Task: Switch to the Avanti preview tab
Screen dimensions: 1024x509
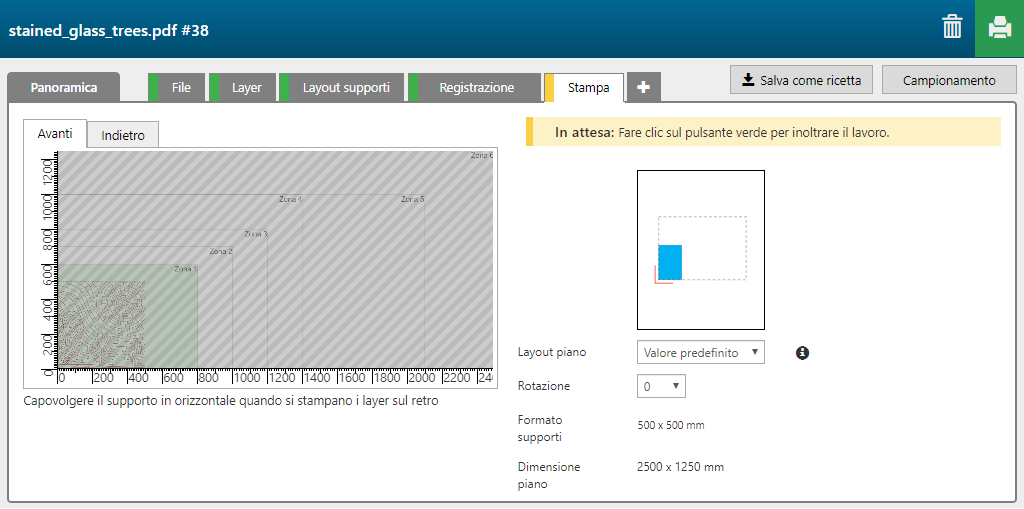Action: pos(55,134)
